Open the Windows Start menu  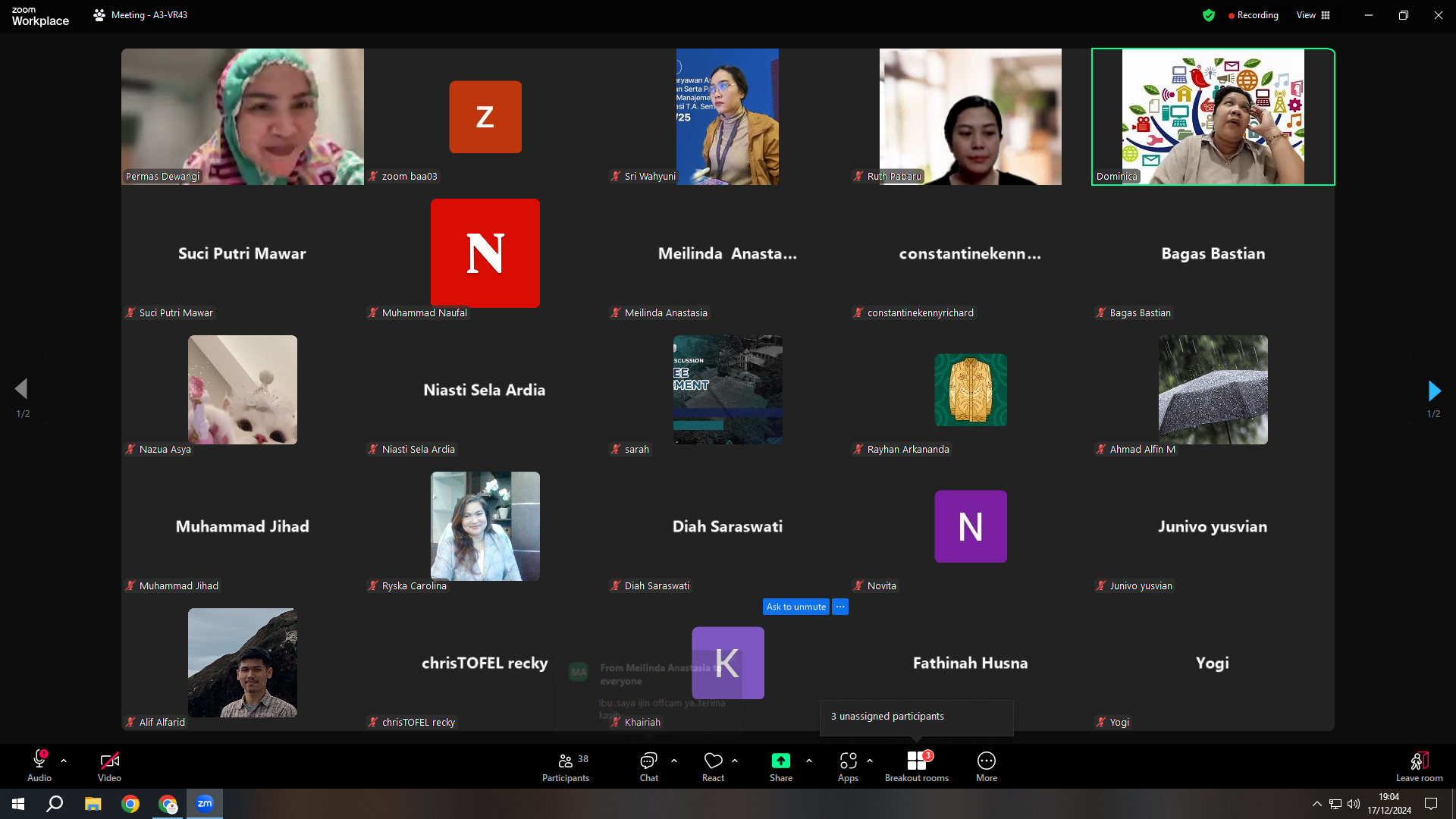pyautogui.click(x=18, y=804)
